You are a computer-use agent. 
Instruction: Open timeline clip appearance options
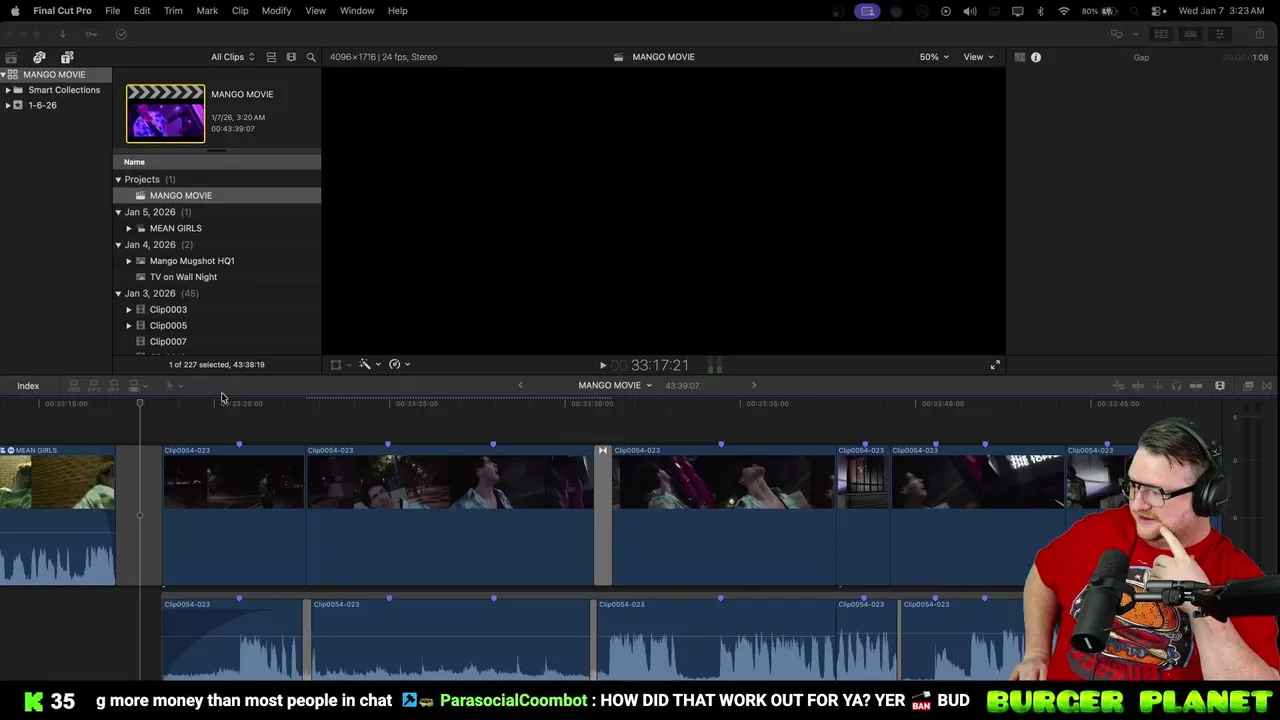[1220, 386]
